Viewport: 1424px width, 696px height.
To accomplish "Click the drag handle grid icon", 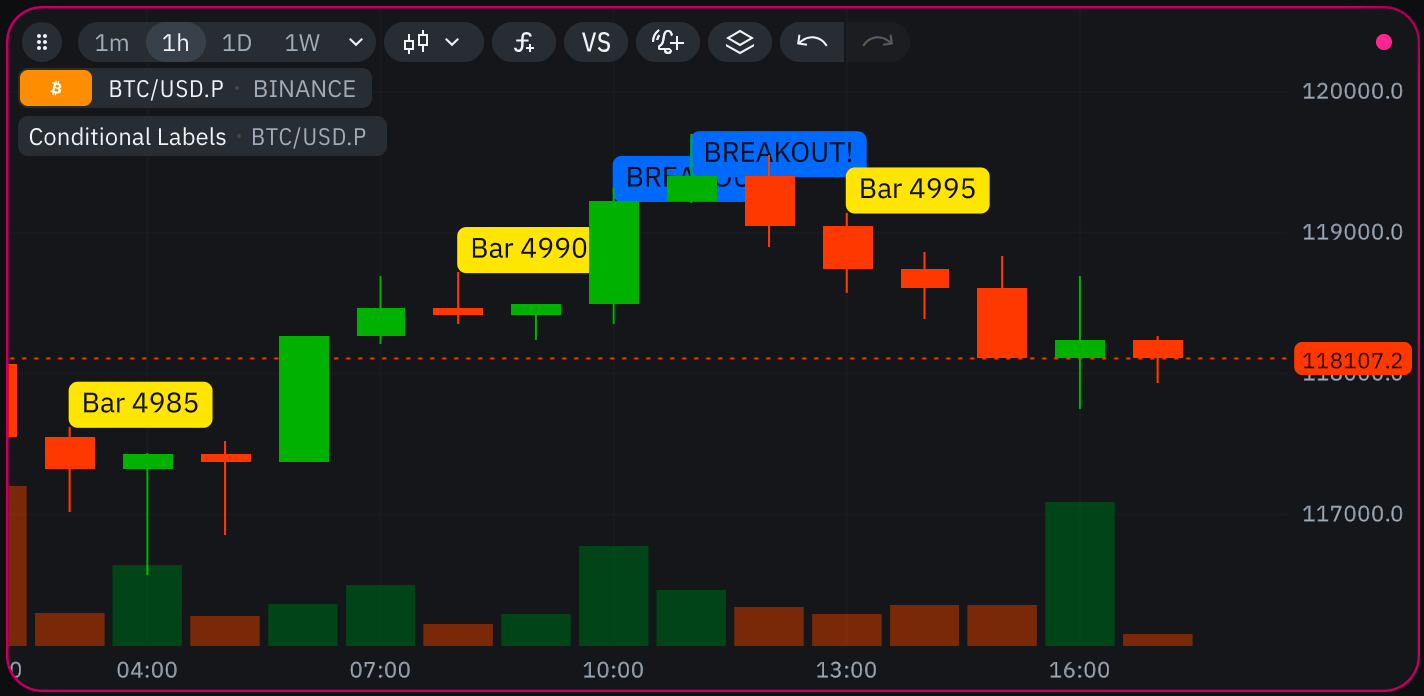I will click(42, 42).
